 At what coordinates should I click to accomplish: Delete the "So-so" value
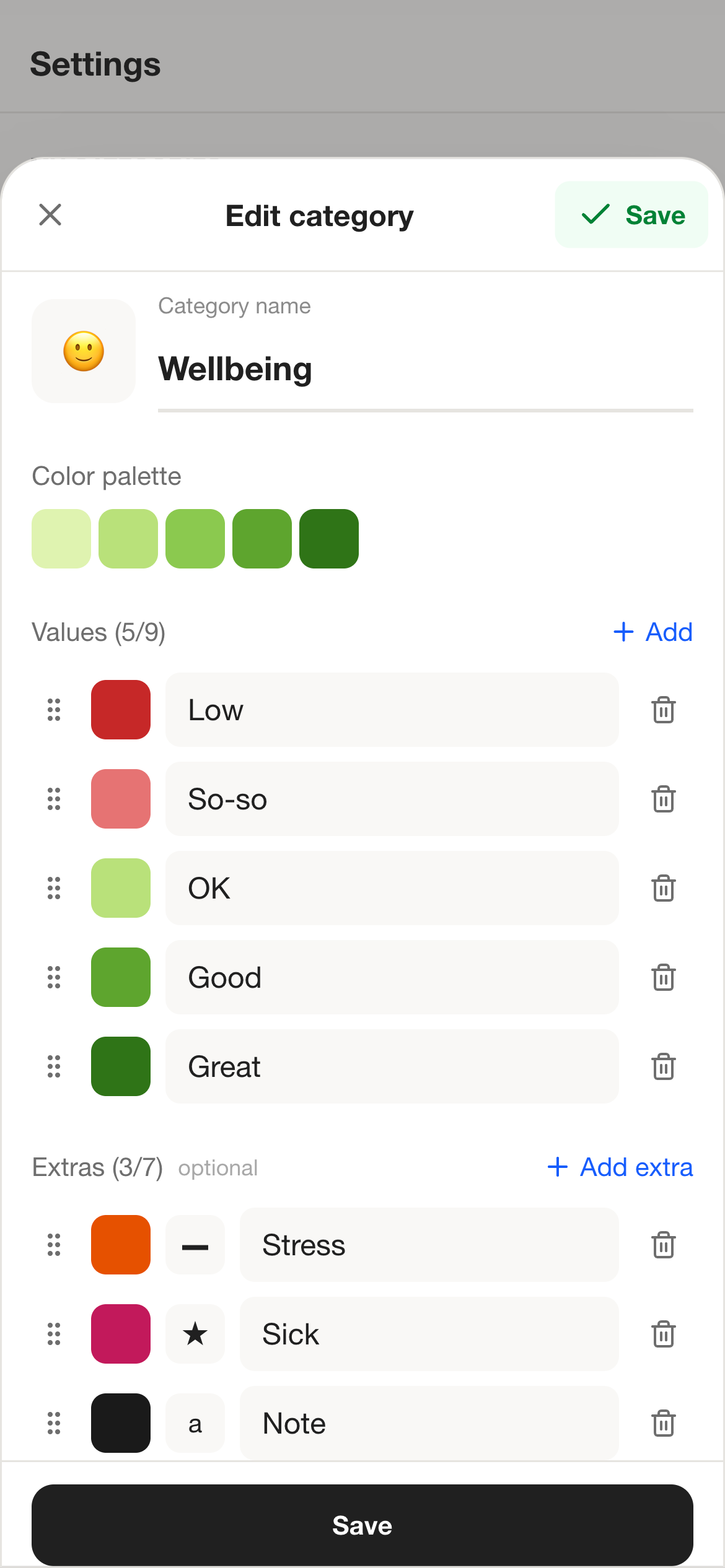click(664, 799)
